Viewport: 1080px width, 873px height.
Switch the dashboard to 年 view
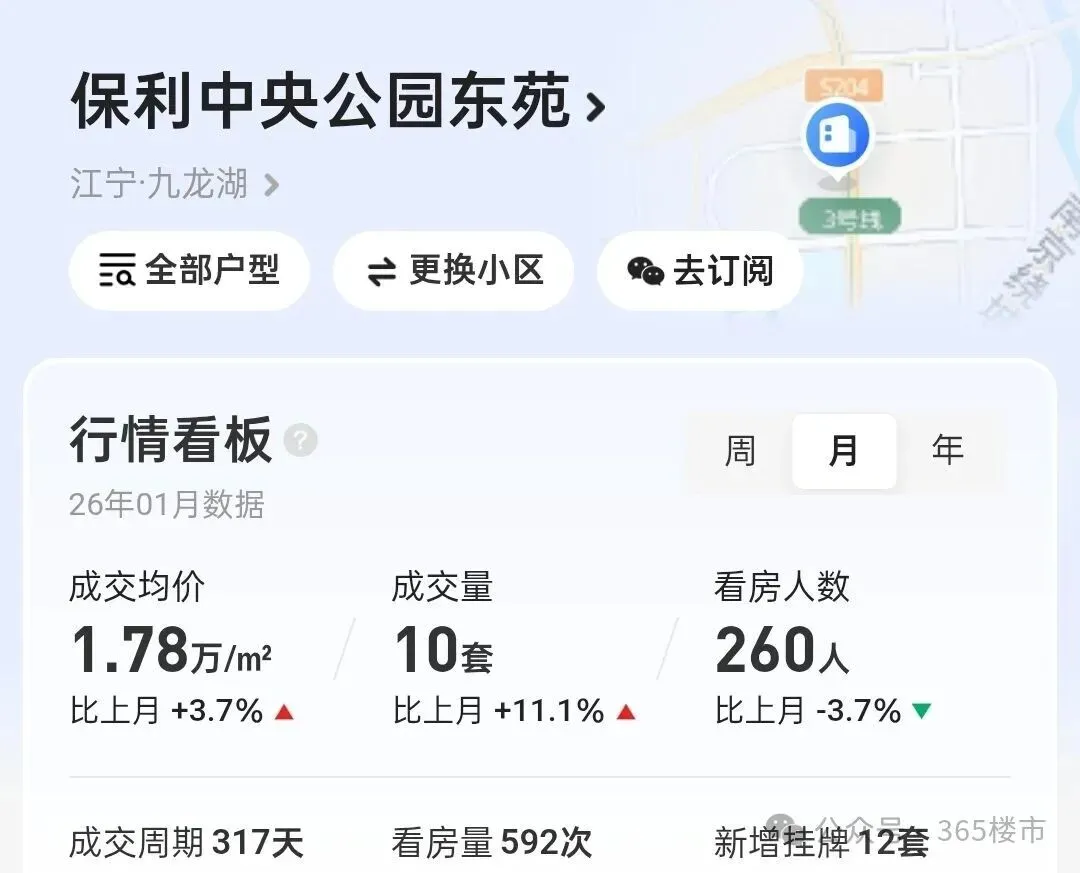[x=947, y=451]
